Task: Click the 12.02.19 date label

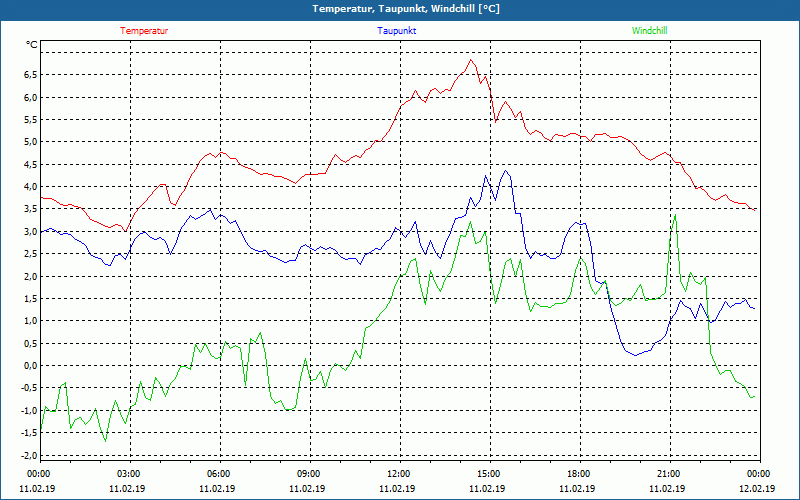Action: [x=757, y=488]
